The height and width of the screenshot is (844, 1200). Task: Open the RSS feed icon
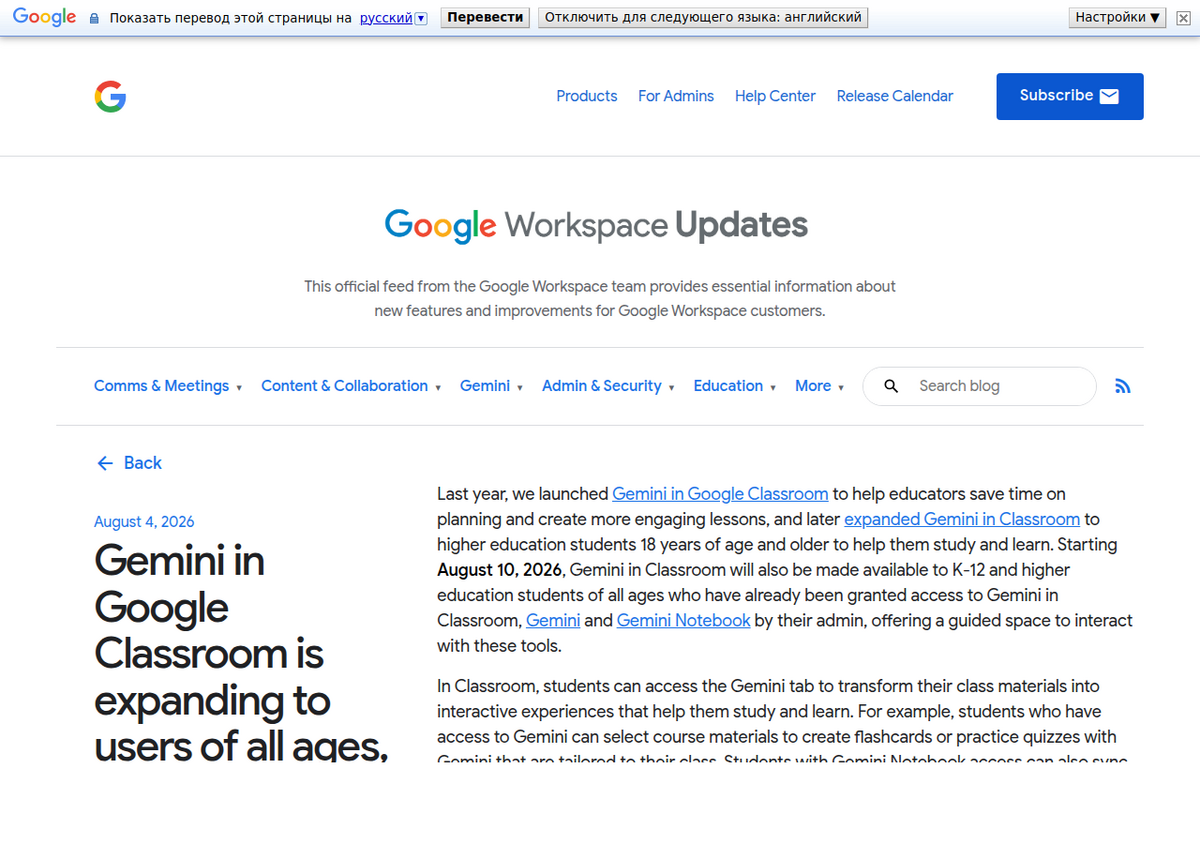pos(1123,386)
